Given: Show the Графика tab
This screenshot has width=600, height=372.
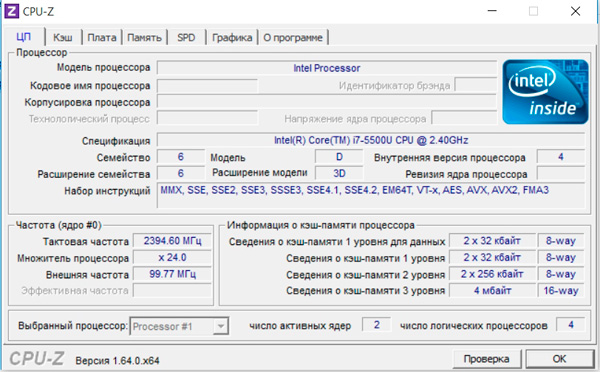Looking at the screenshot, I should (232, 38).
